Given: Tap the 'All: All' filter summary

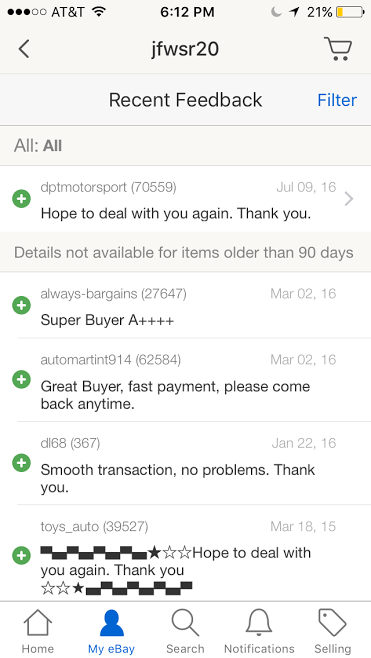Looking at the screenshot, I should click(38, 146).
